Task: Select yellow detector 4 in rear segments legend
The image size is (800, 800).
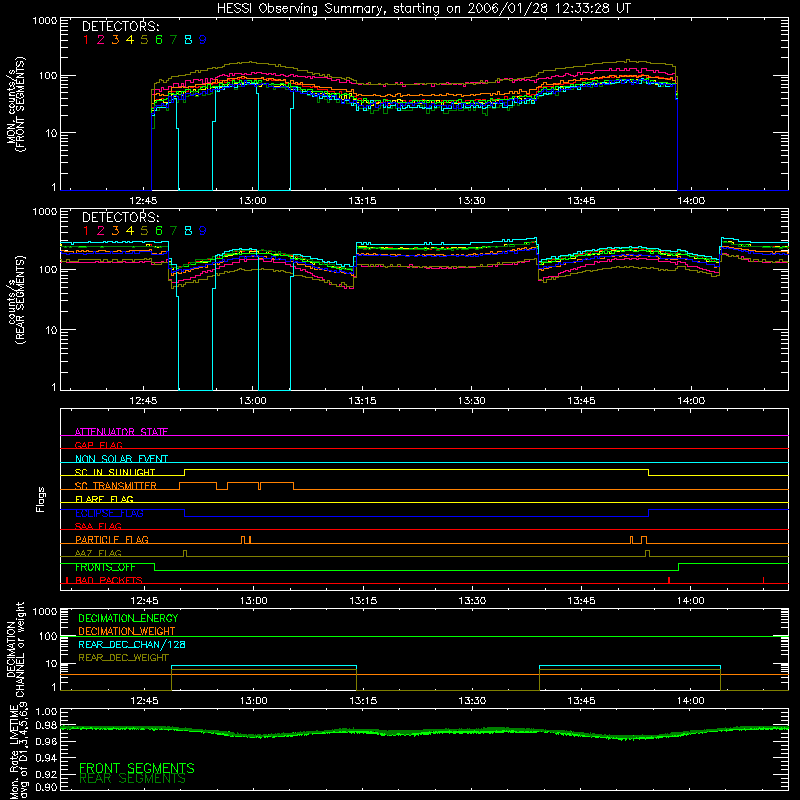Action: pos(130,231)
